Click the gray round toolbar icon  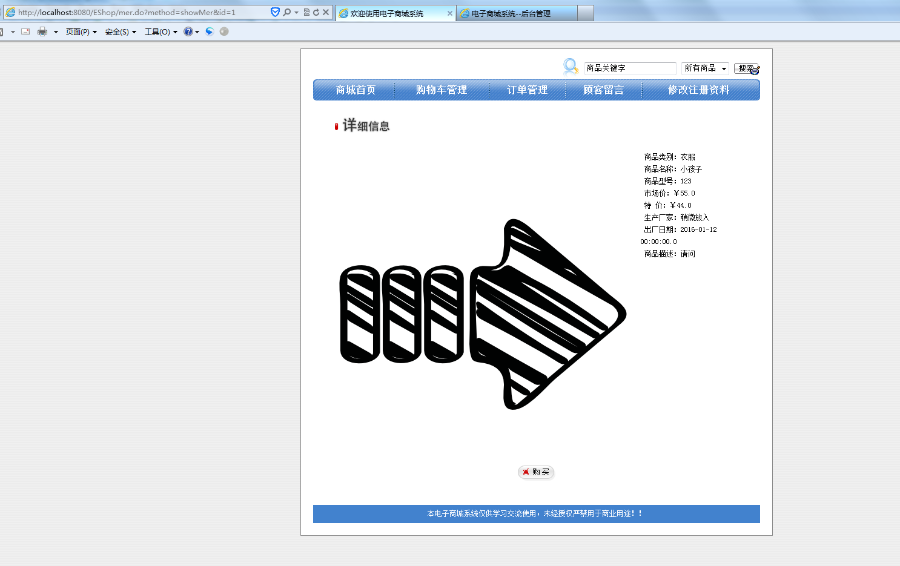[224, 32]
